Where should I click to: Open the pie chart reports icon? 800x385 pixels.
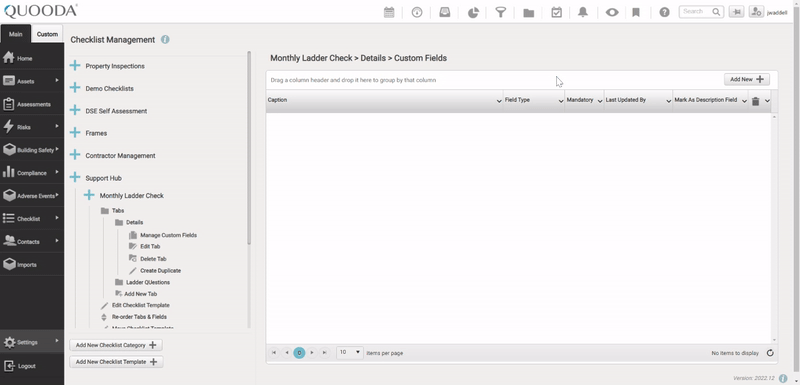473,12
